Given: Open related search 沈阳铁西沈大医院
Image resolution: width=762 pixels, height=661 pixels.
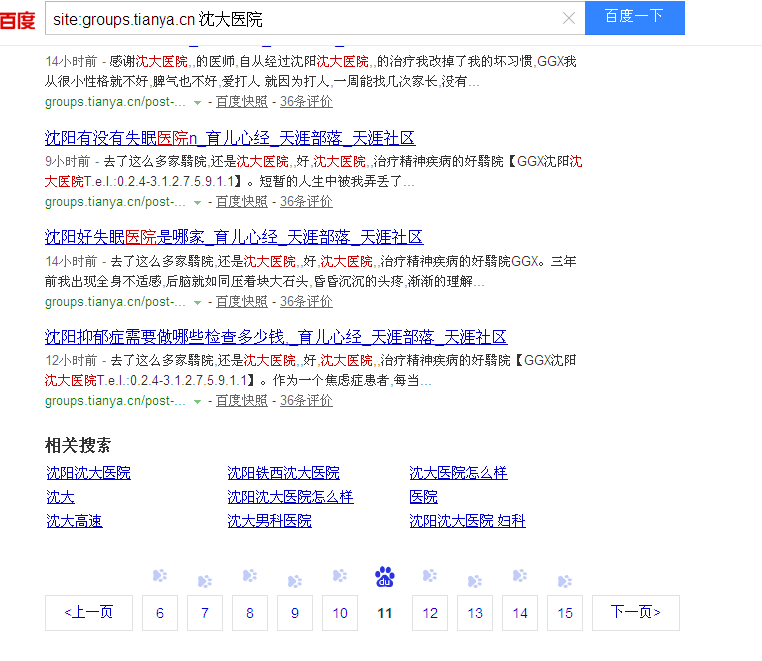Looking at the screenshot, I should coord(283,473).
